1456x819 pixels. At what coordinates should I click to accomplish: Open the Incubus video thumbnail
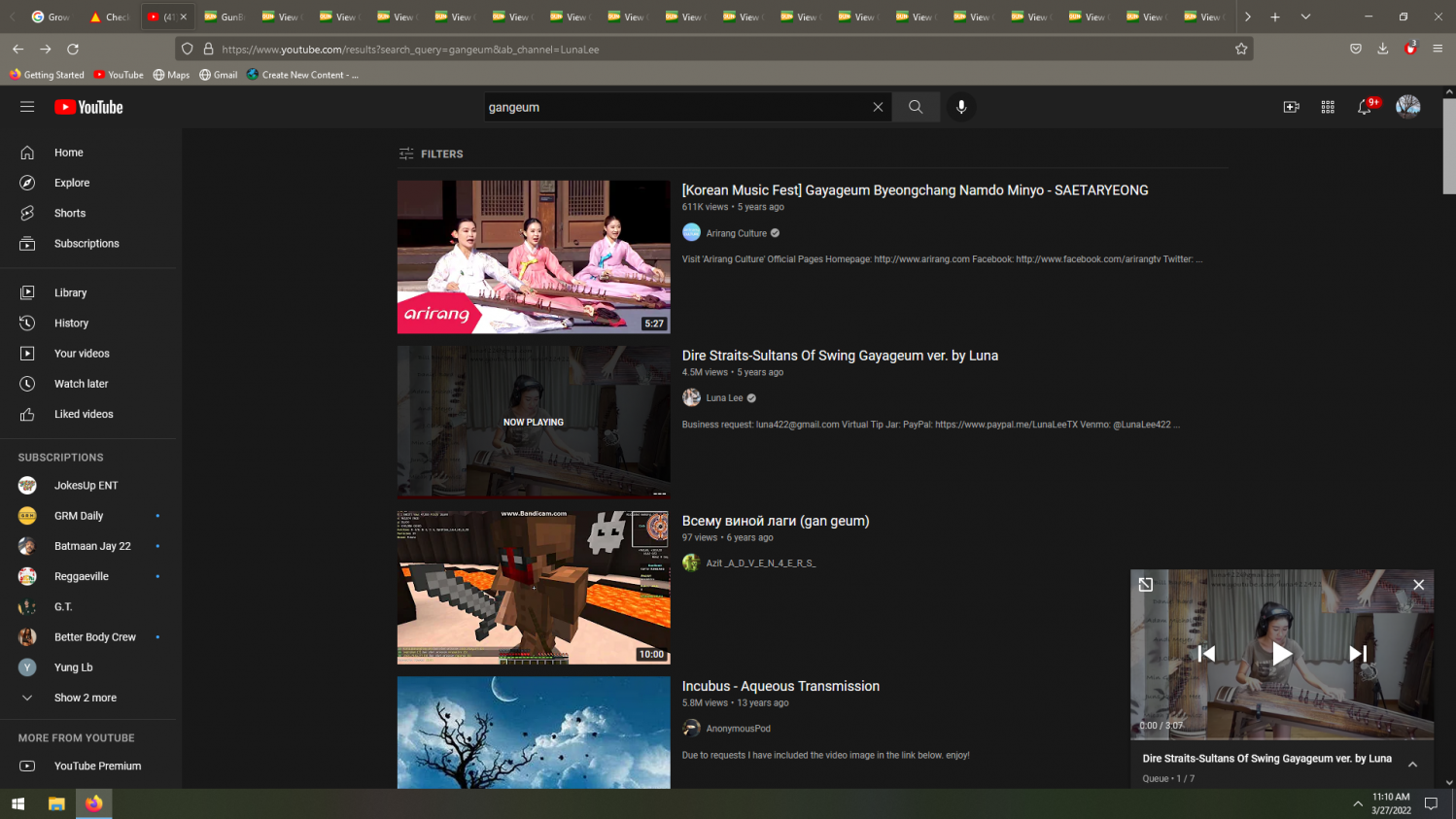[534, 733]
